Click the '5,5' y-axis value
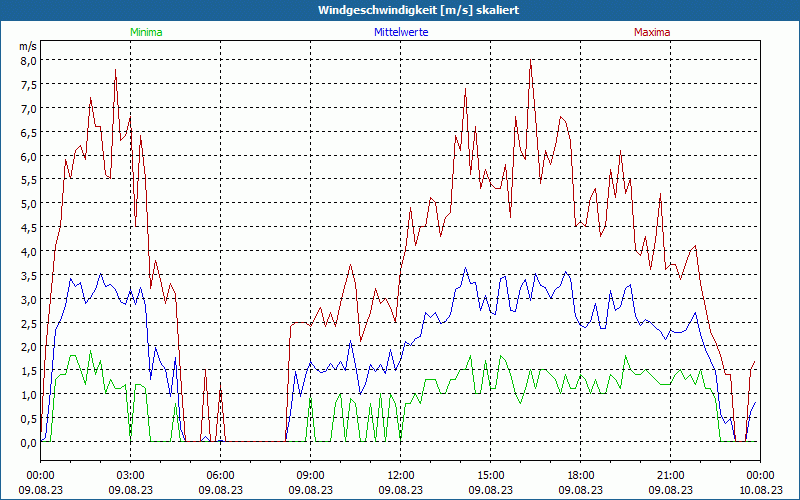 point(29,180)
